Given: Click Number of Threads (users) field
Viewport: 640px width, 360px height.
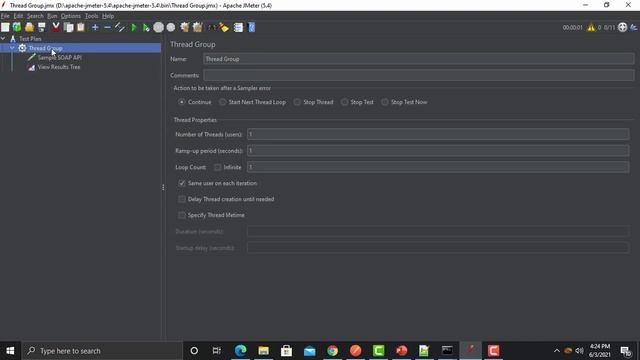Looking at the screenshot, I should [x=438, y=134].
